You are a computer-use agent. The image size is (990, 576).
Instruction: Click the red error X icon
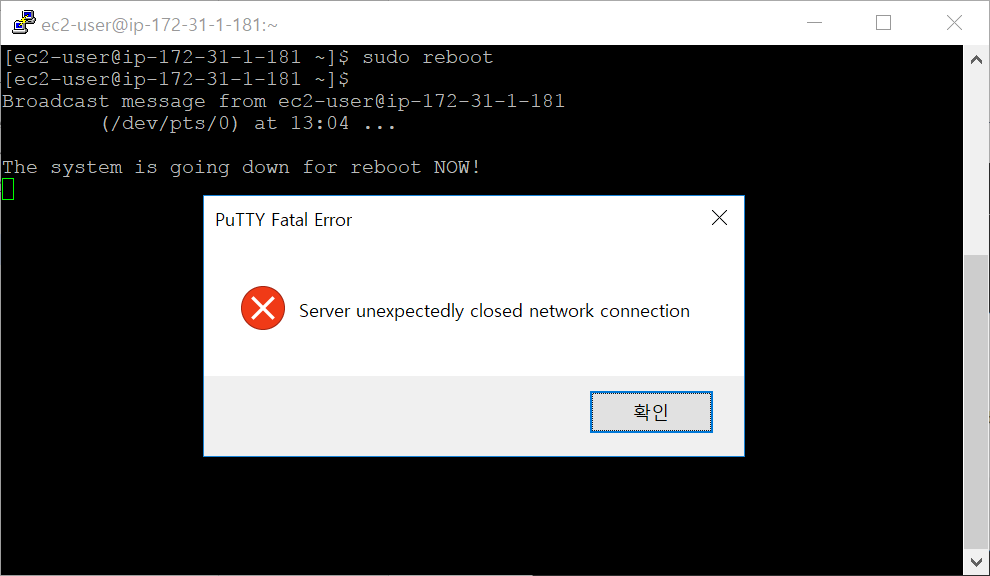pos(263,308)
